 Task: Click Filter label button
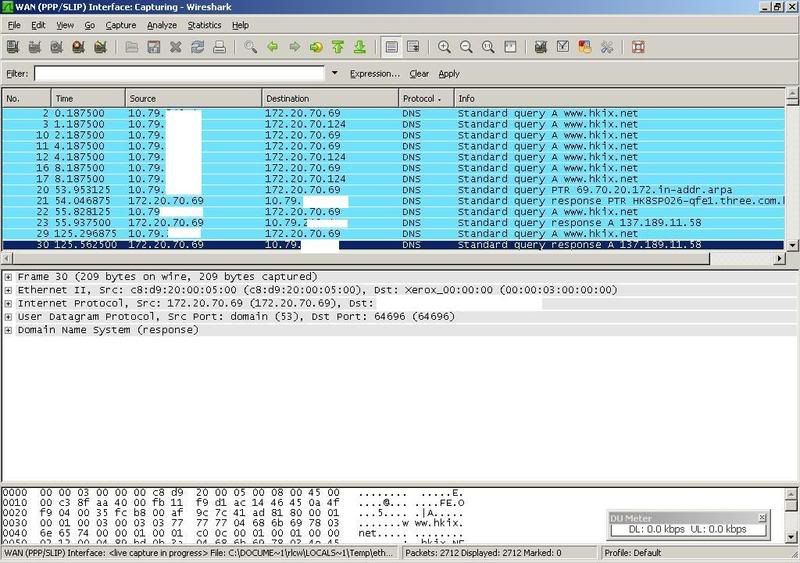[17, 74]
